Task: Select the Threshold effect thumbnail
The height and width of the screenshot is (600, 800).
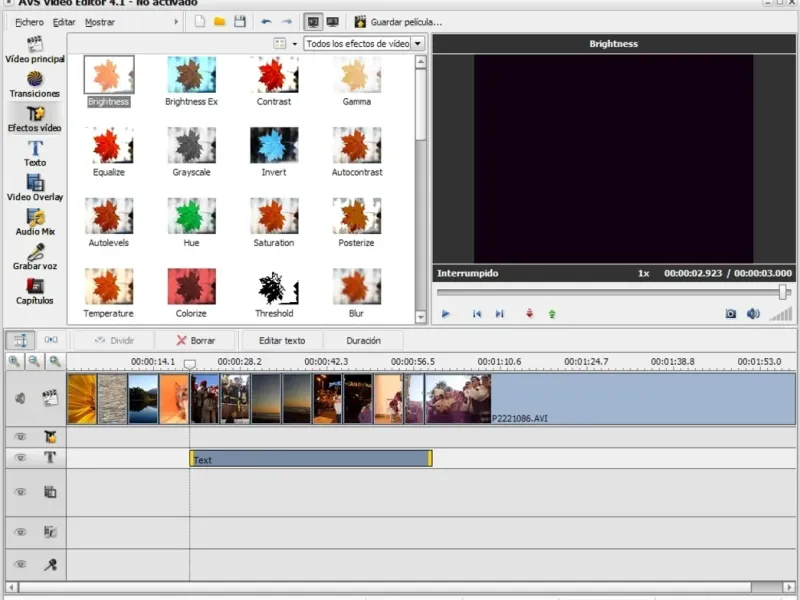Action: click(274, 286)
